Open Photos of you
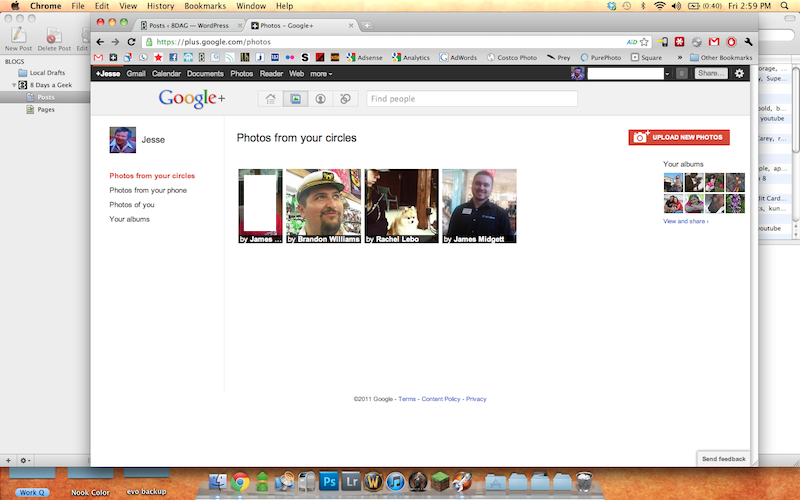The image size is (800, 500). pyautogui.click(x=132, y=205)
